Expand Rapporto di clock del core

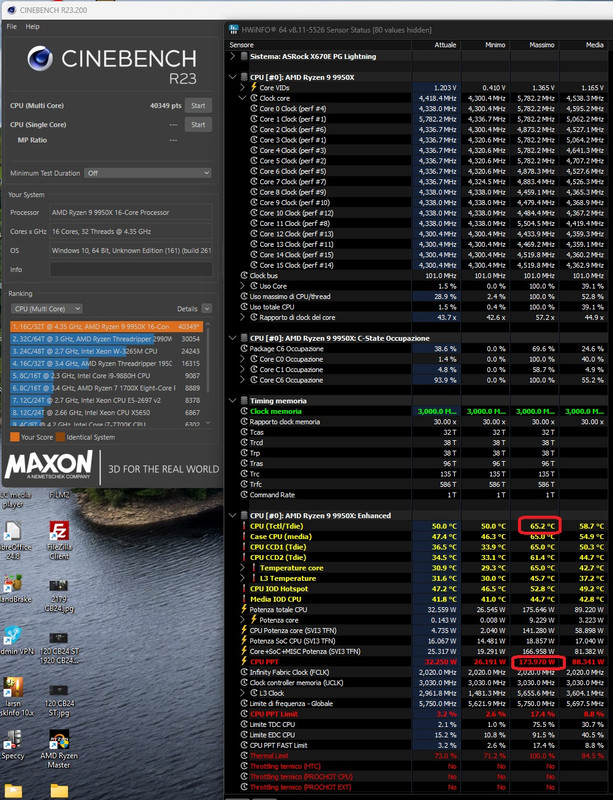pyautogui.click(x=242, y=317)
